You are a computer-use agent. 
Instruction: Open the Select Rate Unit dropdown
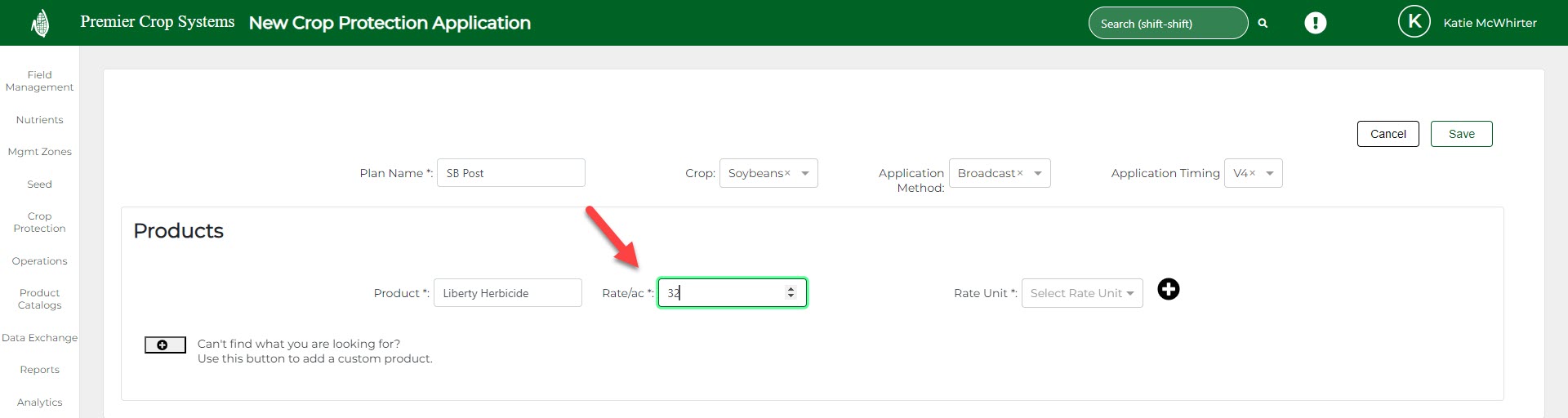click(x=1081, y=293)
